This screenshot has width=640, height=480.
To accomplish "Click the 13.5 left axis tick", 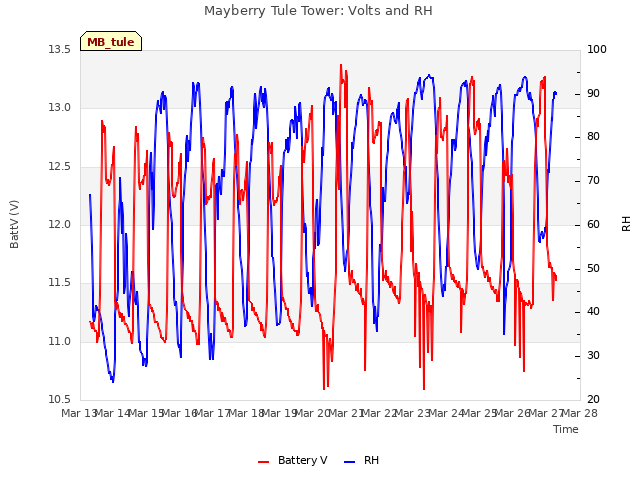I will coord(60,50).
